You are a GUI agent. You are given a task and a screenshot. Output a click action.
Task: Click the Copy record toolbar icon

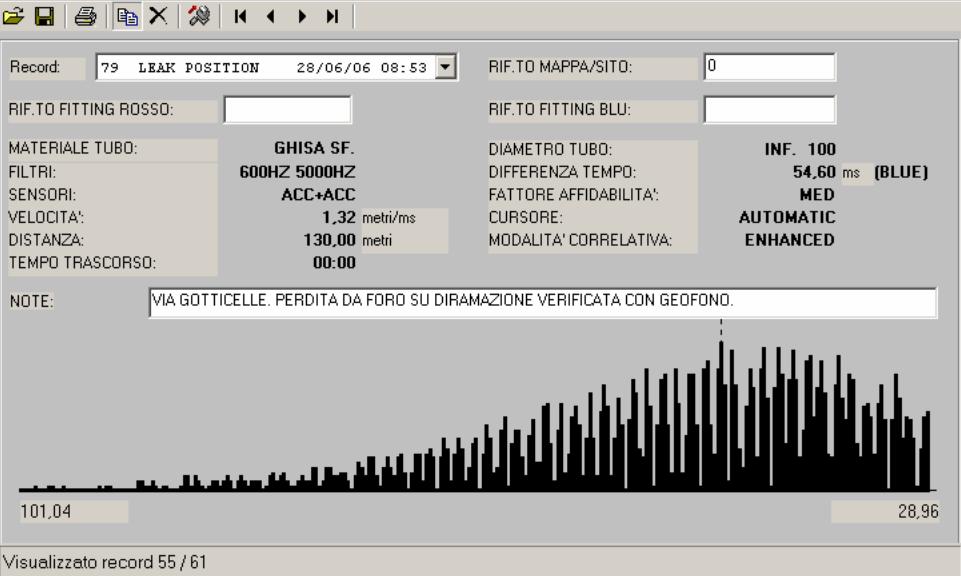[127, 16]
